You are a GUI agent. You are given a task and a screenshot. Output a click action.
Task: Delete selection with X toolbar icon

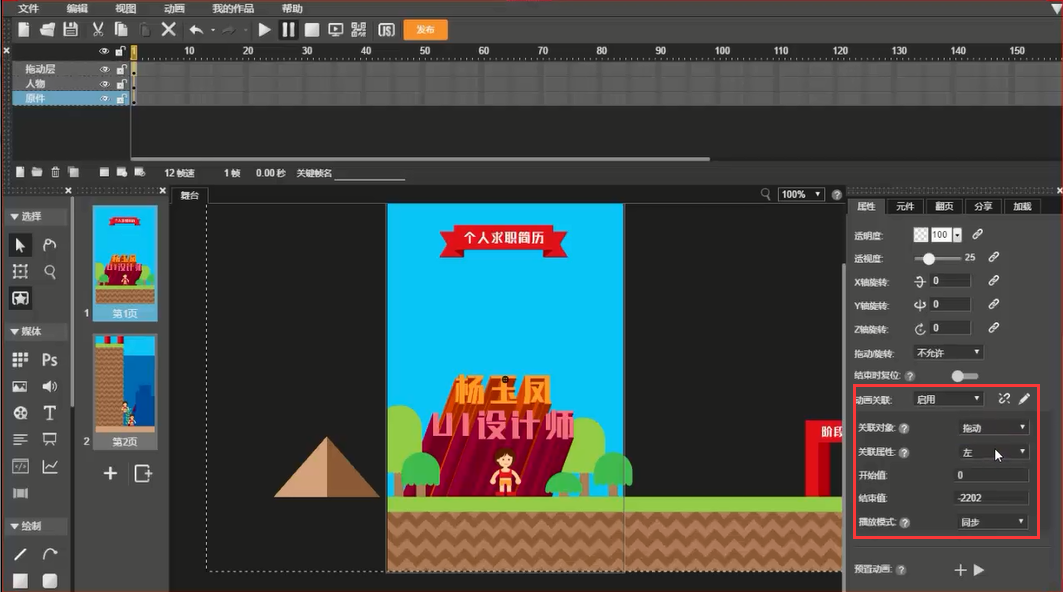coord(168,29)
